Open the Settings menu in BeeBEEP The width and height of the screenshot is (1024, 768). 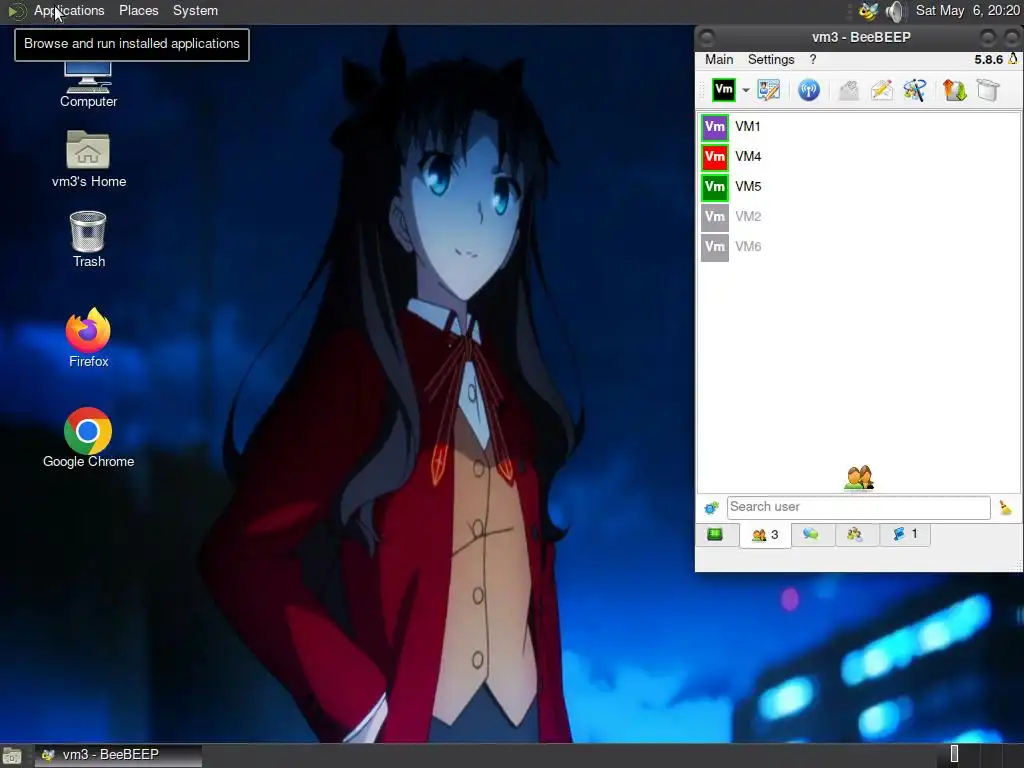pos(771,59)
